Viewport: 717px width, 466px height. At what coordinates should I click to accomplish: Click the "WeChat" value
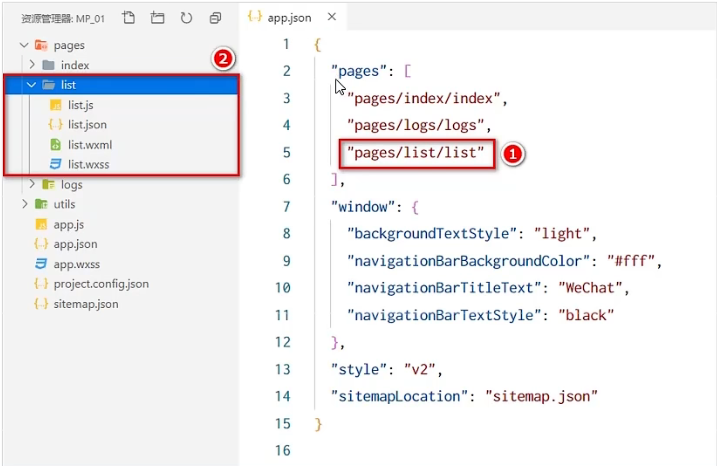590,288
